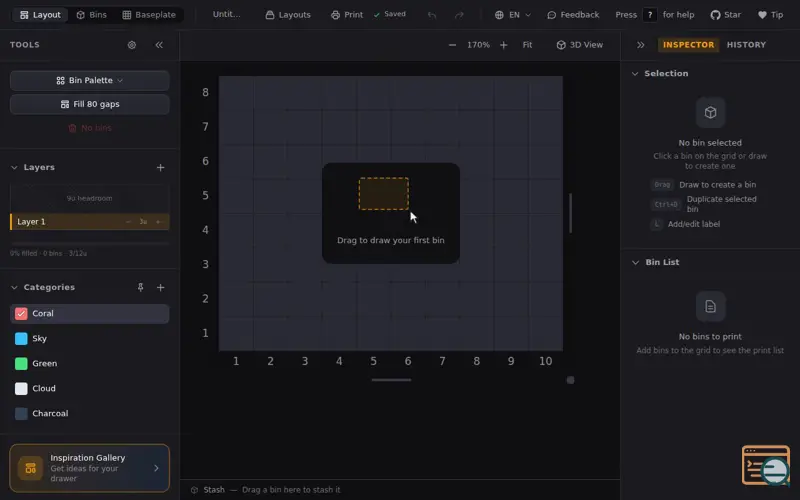Select the Green color swatch

pyautogui.click(x=21, y=364)
